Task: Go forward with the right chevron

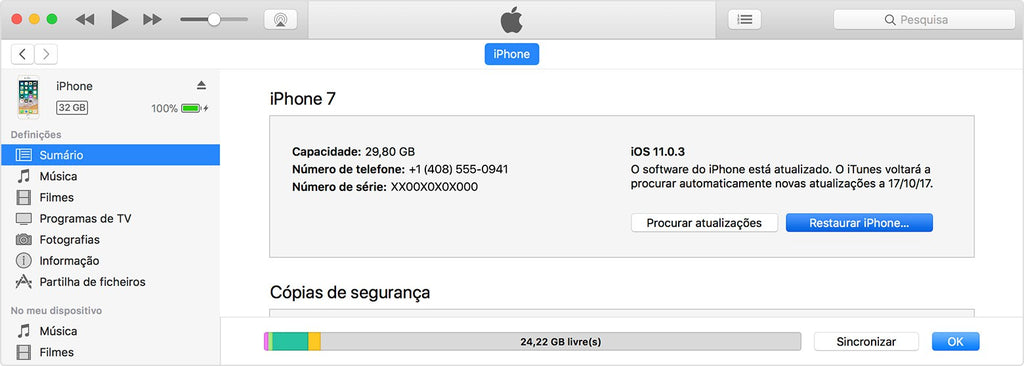Action: pos(46,54)
